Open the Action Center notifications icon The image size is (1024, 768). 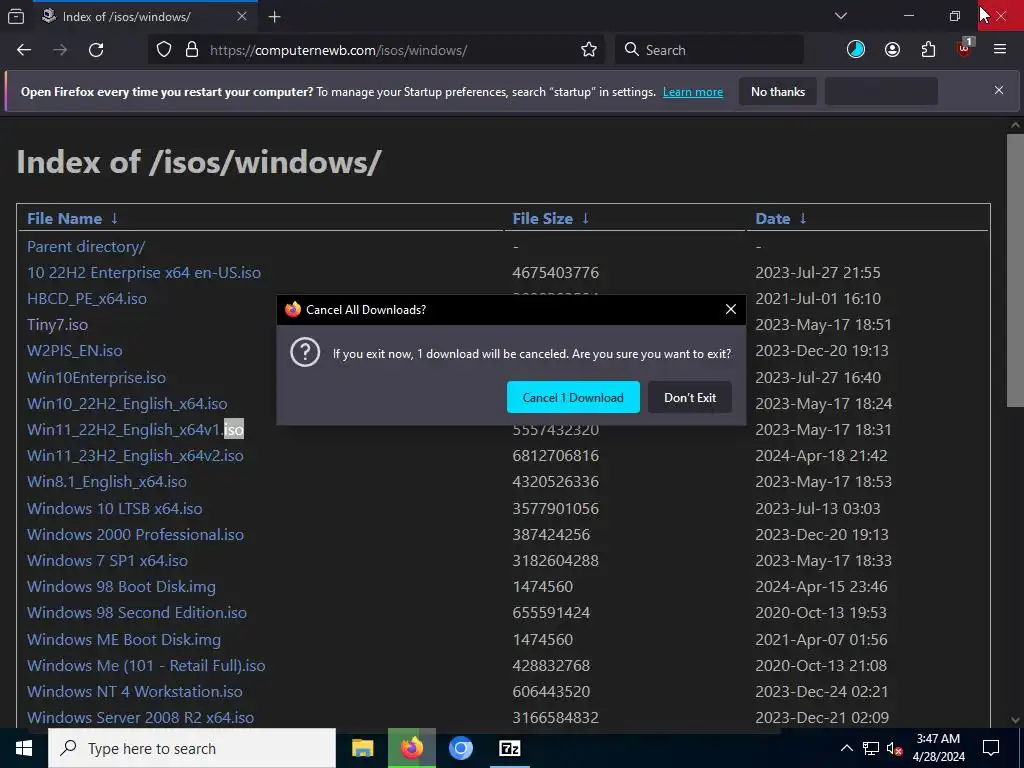coord(991,748)
